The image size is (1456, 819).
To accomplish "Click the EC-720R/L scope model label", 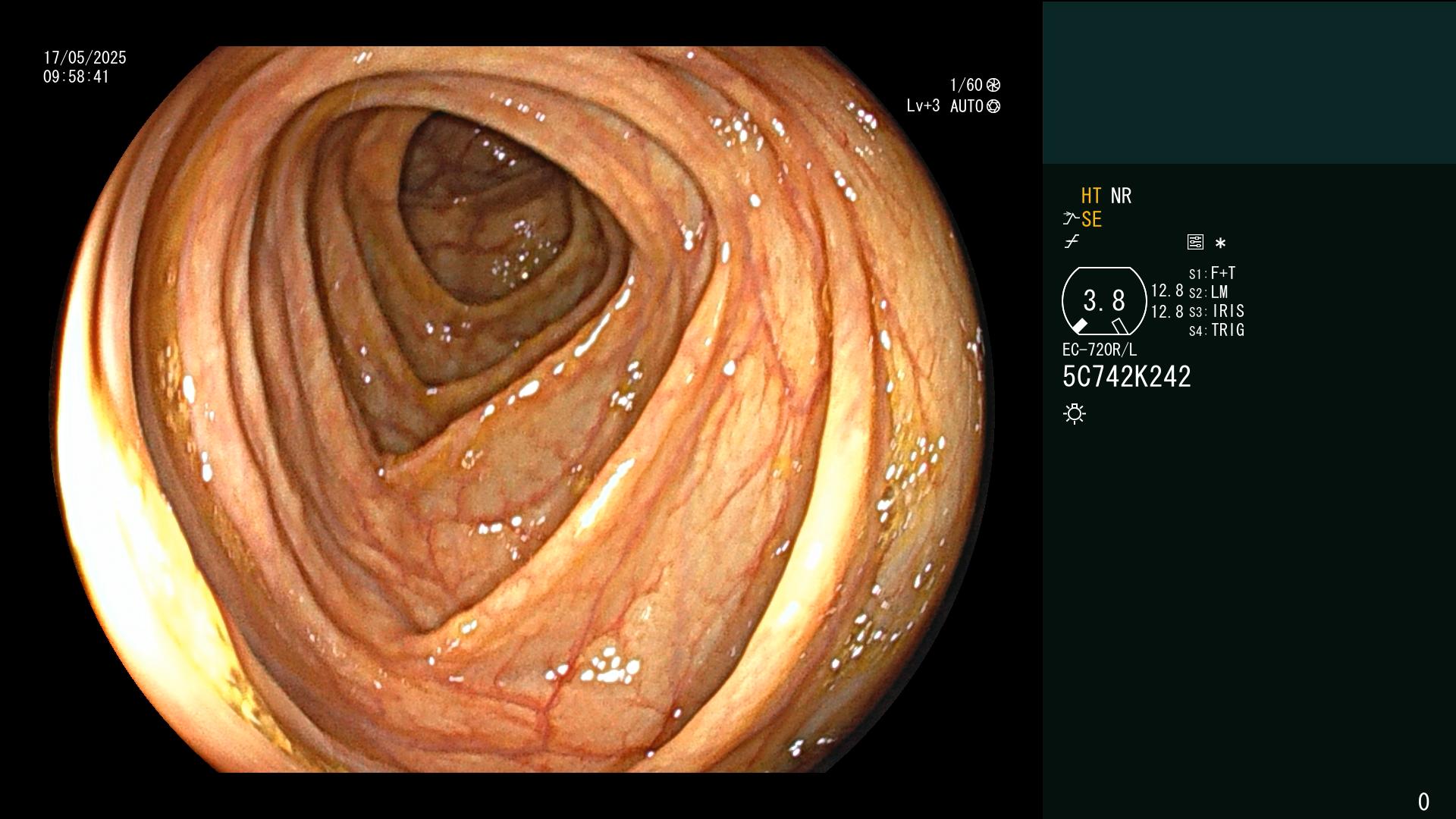I will pyautogui.click(x=1100, y=350).
